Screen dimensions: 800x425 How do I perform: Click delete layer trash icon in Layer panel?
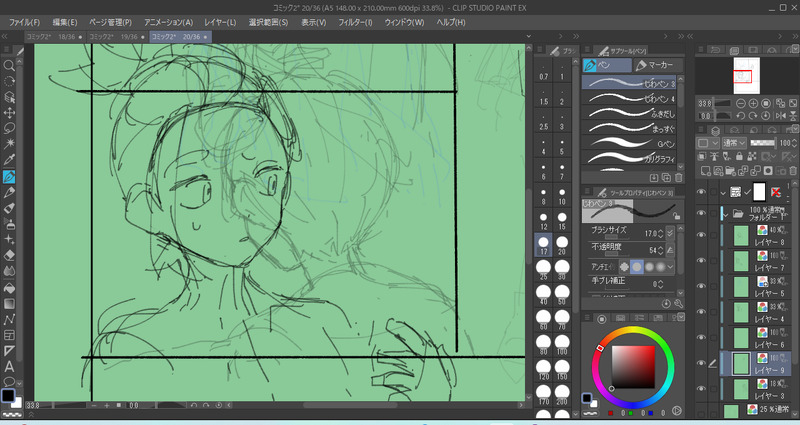click(792, 170)
